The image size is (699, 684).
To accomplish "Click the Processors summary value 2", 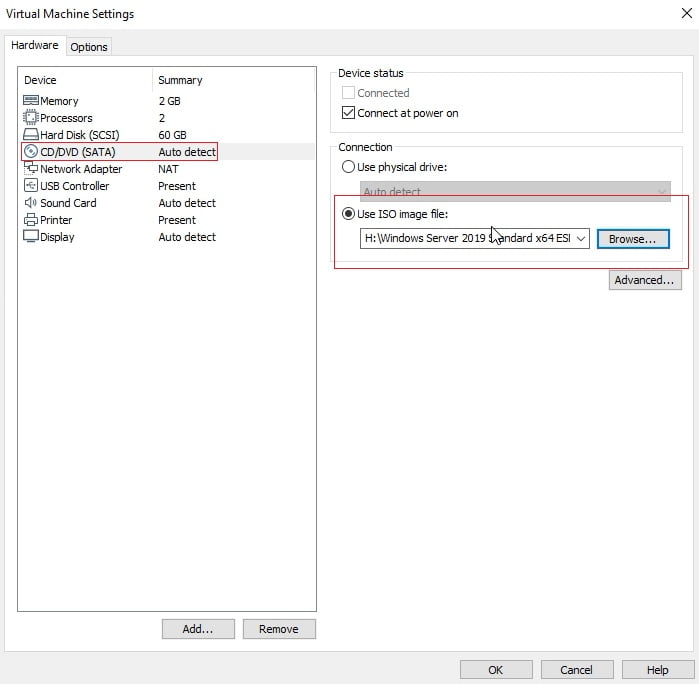I will coord(162,118).
